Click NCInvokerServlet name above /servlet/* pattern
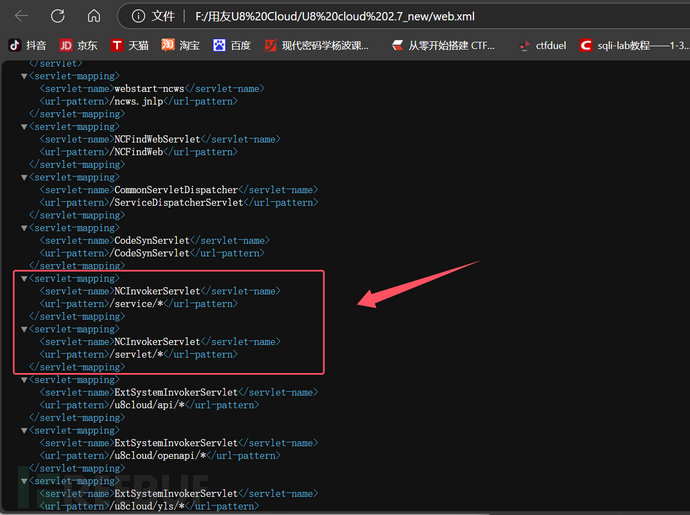Image resolution: width=690 pixels, height=515 pixels. [x=157, y=342]
